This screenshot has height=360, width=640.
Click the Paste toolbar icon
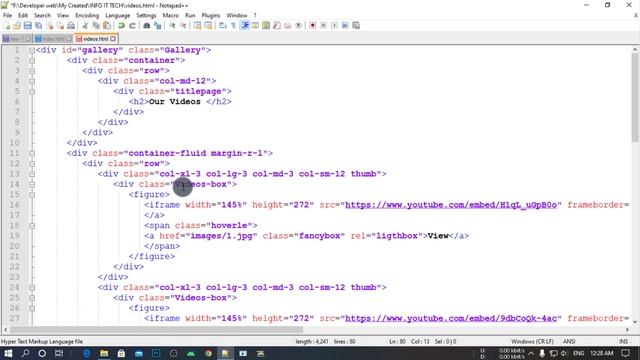pos(107,25)
